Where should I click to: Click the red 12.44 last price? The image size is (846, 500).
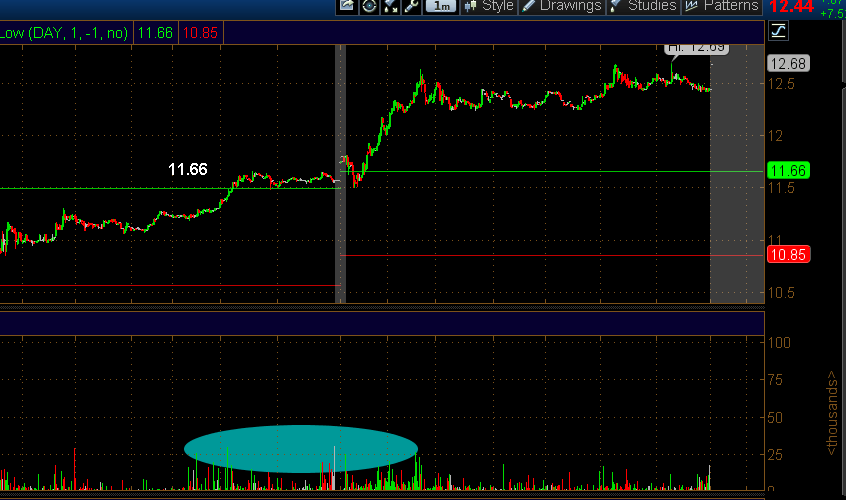point(792,6)
